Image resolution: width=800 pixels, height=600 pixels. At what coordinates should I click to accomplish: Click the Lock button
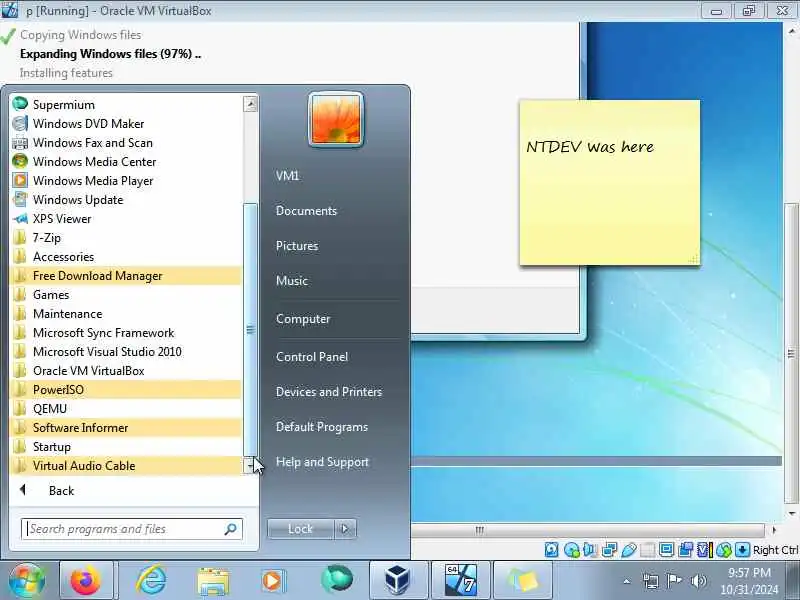pos(301,529)
